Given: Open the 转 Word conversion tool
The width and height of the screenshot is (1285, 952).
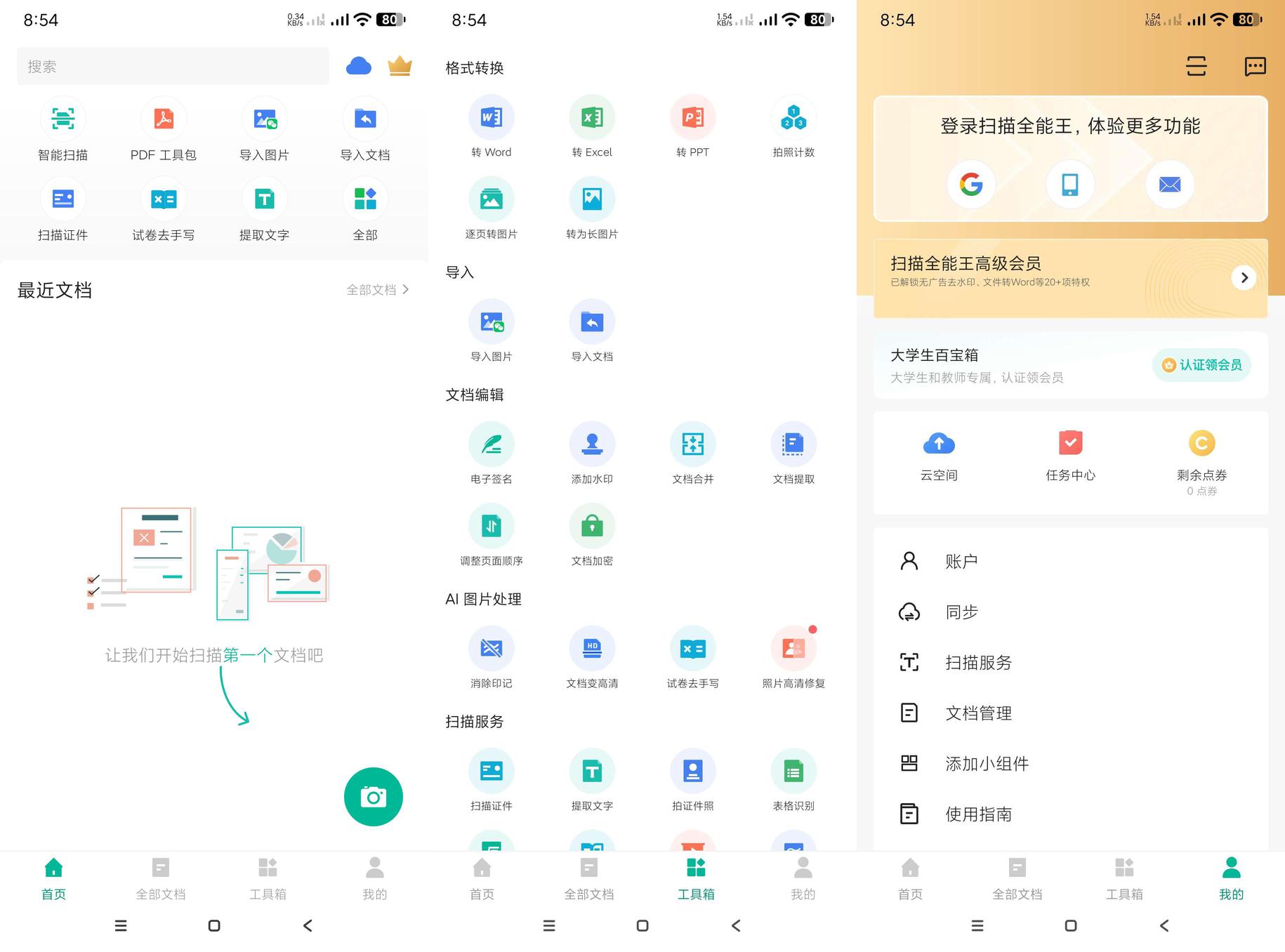Looking at the screenshot, I should 491,118.
